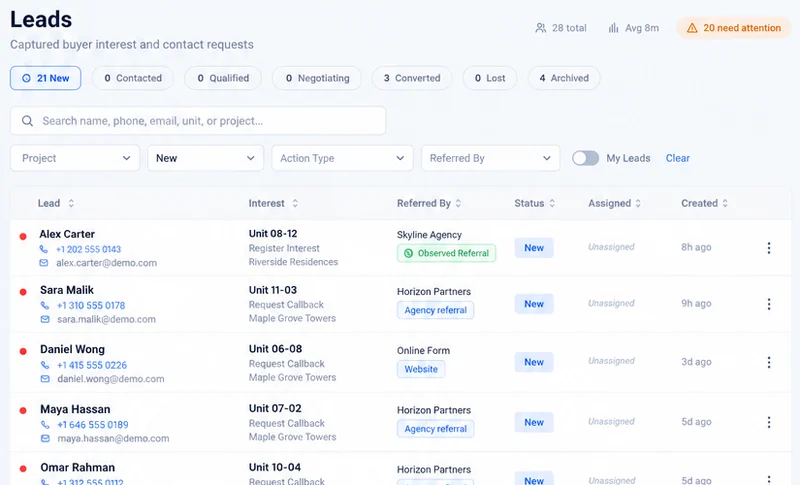Switch to the 0 Lost tab
This screenshot has width=800, height=485.
[x=490, y=78]
